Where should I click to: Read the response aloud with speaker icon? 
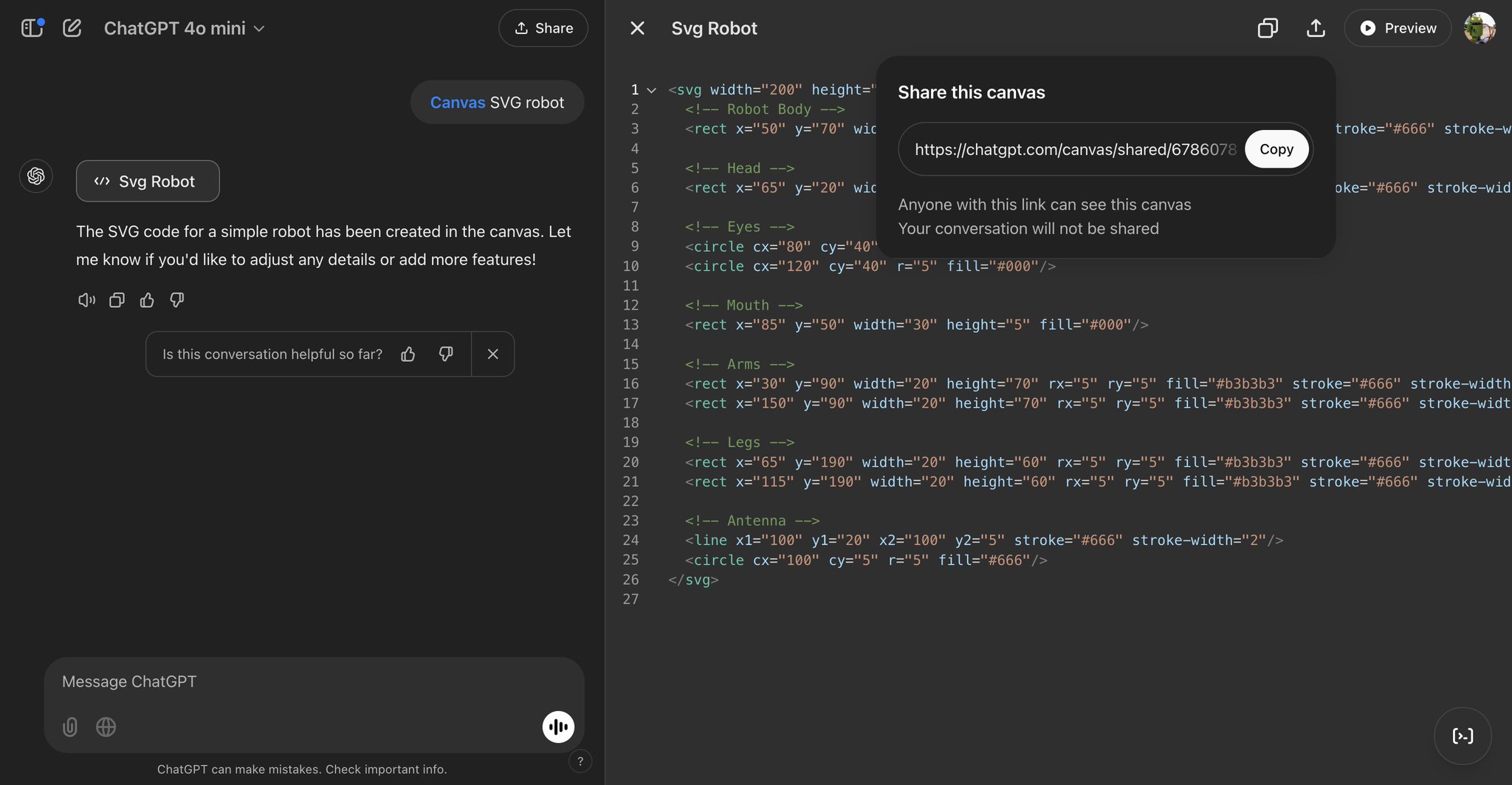click(x=86, y=300)
